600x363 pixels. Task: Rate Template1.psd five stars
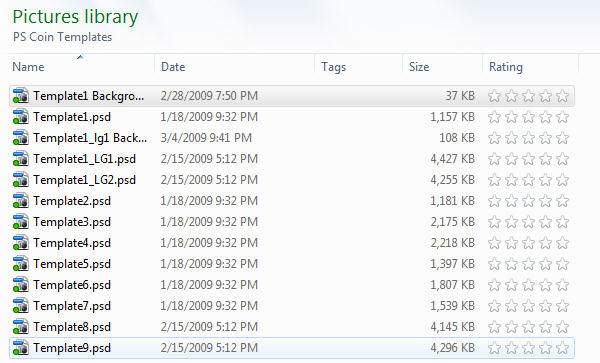[x=562, y=117]
